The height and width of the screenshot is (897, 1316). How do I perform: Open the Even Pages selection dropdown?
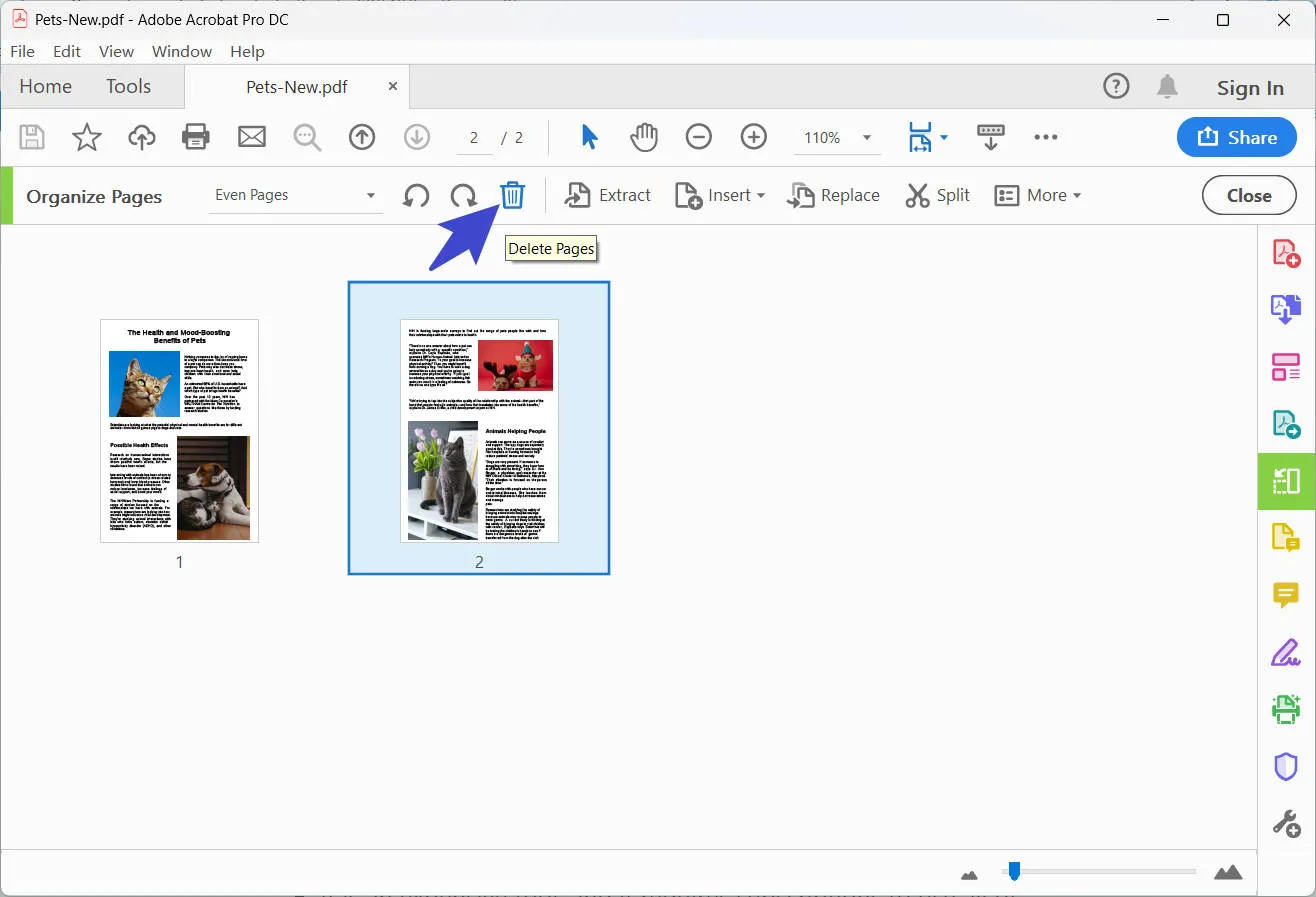tap(296, 196)
